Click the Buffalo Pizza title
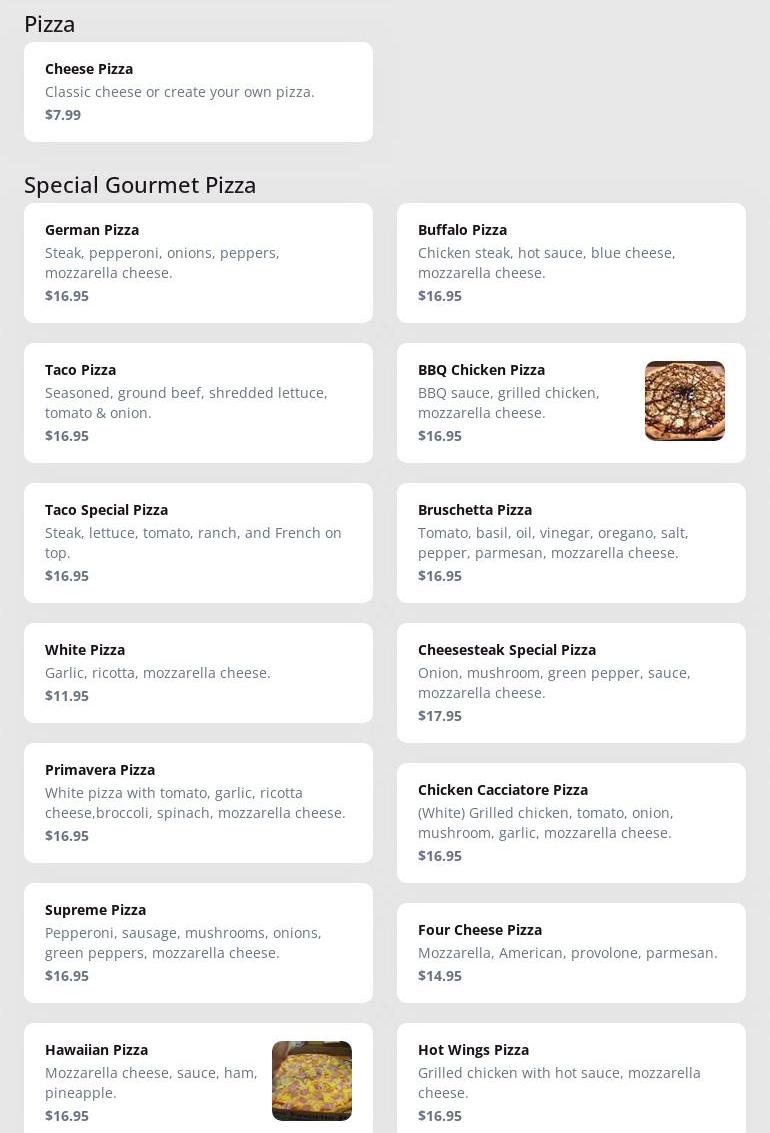The height and width of the screenshot is (1133, 770). (462, 230)
